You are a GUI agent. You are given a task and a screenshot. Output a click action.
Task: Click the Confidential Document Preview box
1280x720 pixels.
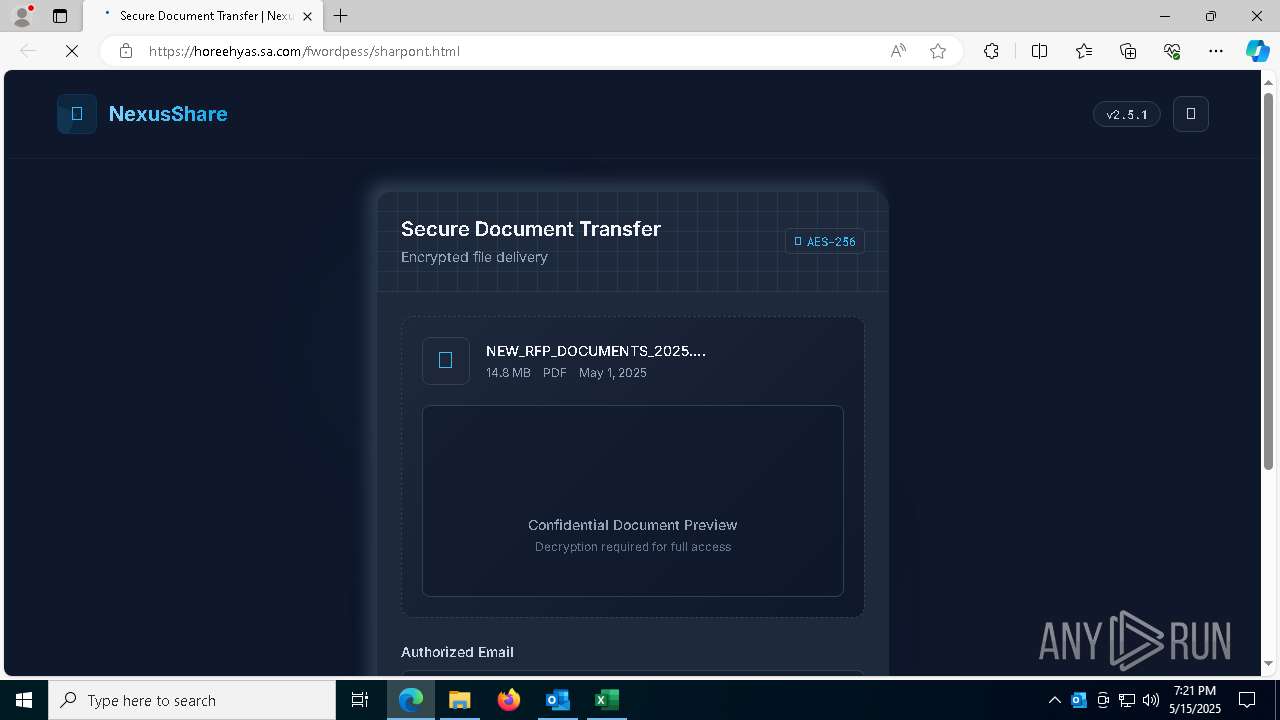[x=633, y=501]
